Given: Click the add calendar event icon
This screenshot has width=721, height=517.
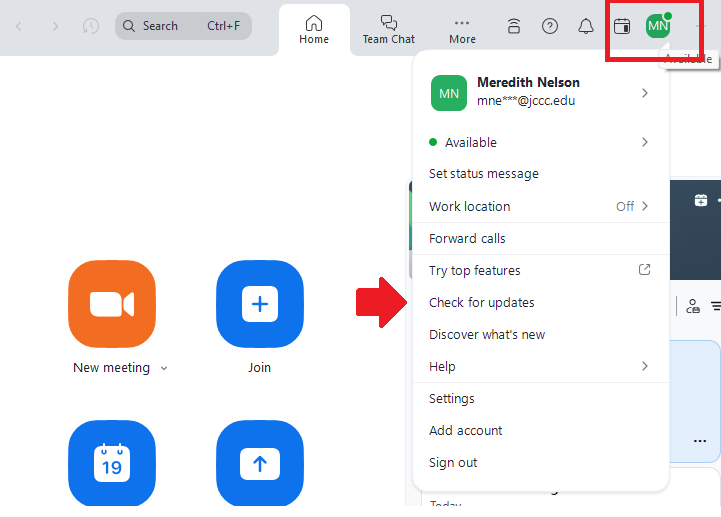Looking at the screenshot, I should pos(701,200).
